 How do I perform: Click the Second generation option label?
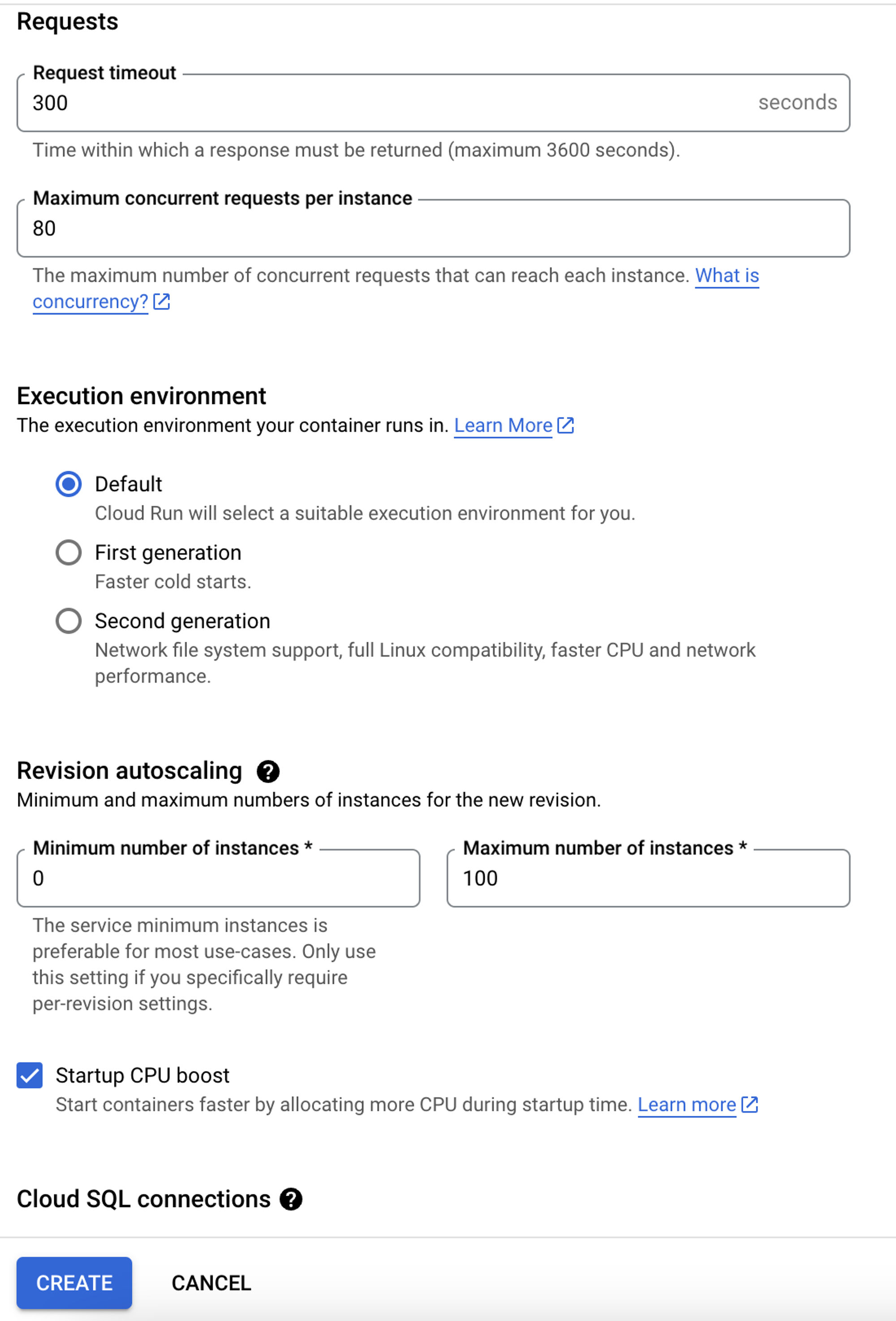(x=182, y=621)
